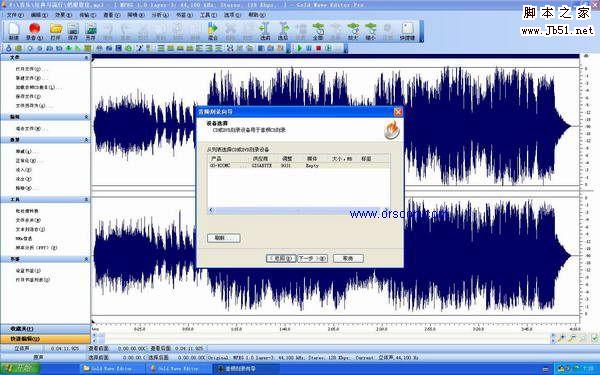Collapse the 编辑 section in the sidebar
Screen dimensions: 600x375
pyautogui.click(x=86, y=117)
